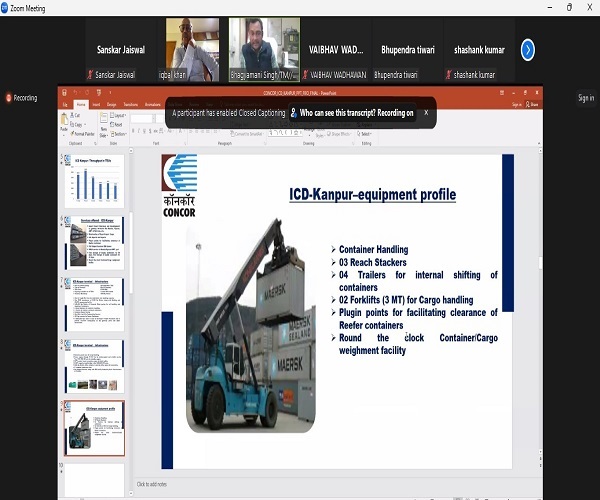Select slide 6 thumbnail in slide panel

click(94, 243)
